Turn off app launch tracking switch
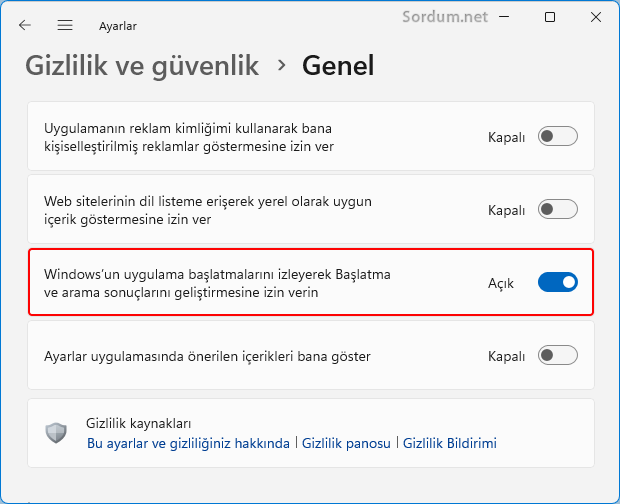This screenshot has height=504, width=620. point(558,282)
